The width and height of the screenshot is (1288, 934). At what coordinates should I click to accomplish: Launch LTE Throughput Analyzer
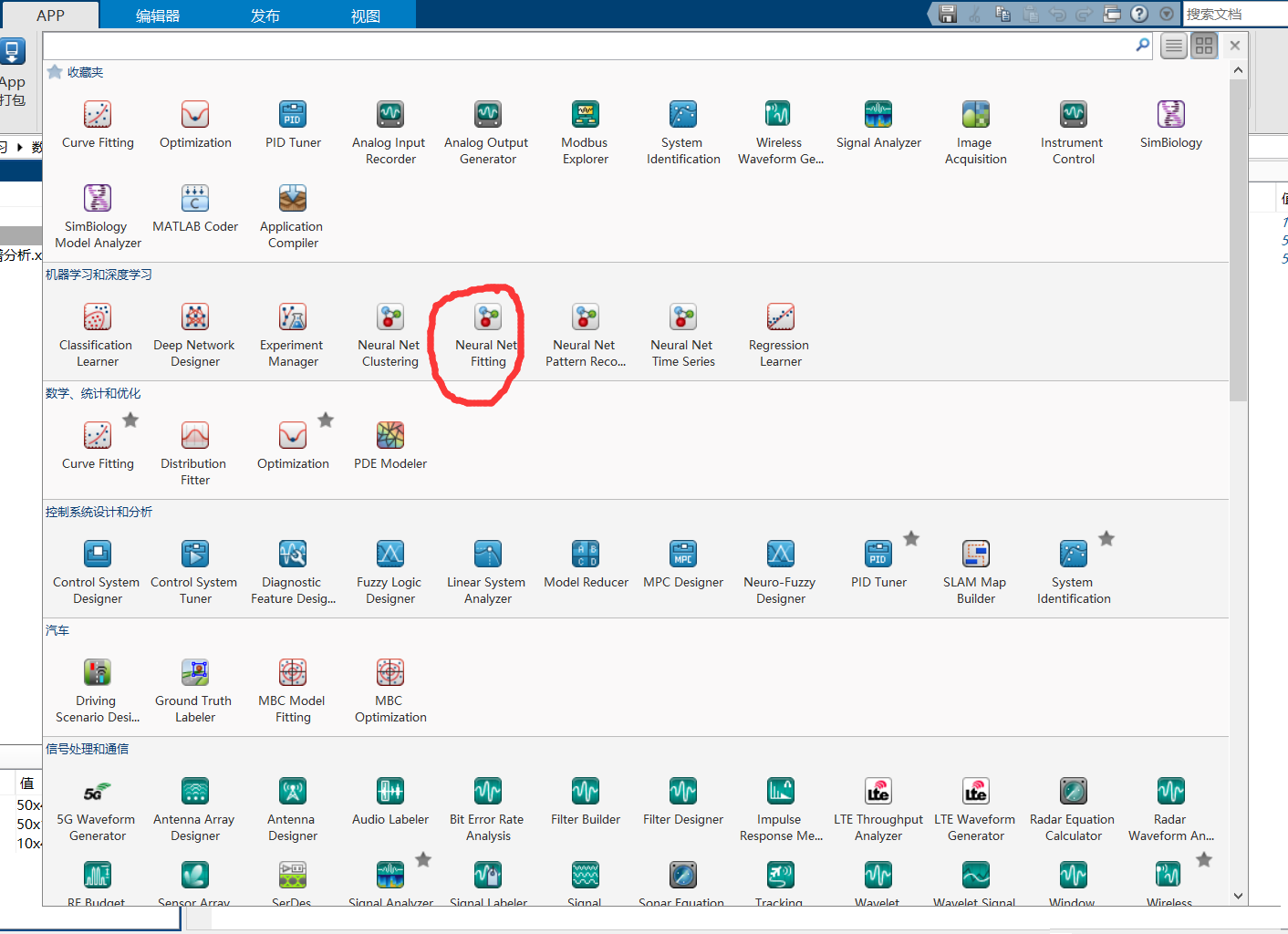878,810
